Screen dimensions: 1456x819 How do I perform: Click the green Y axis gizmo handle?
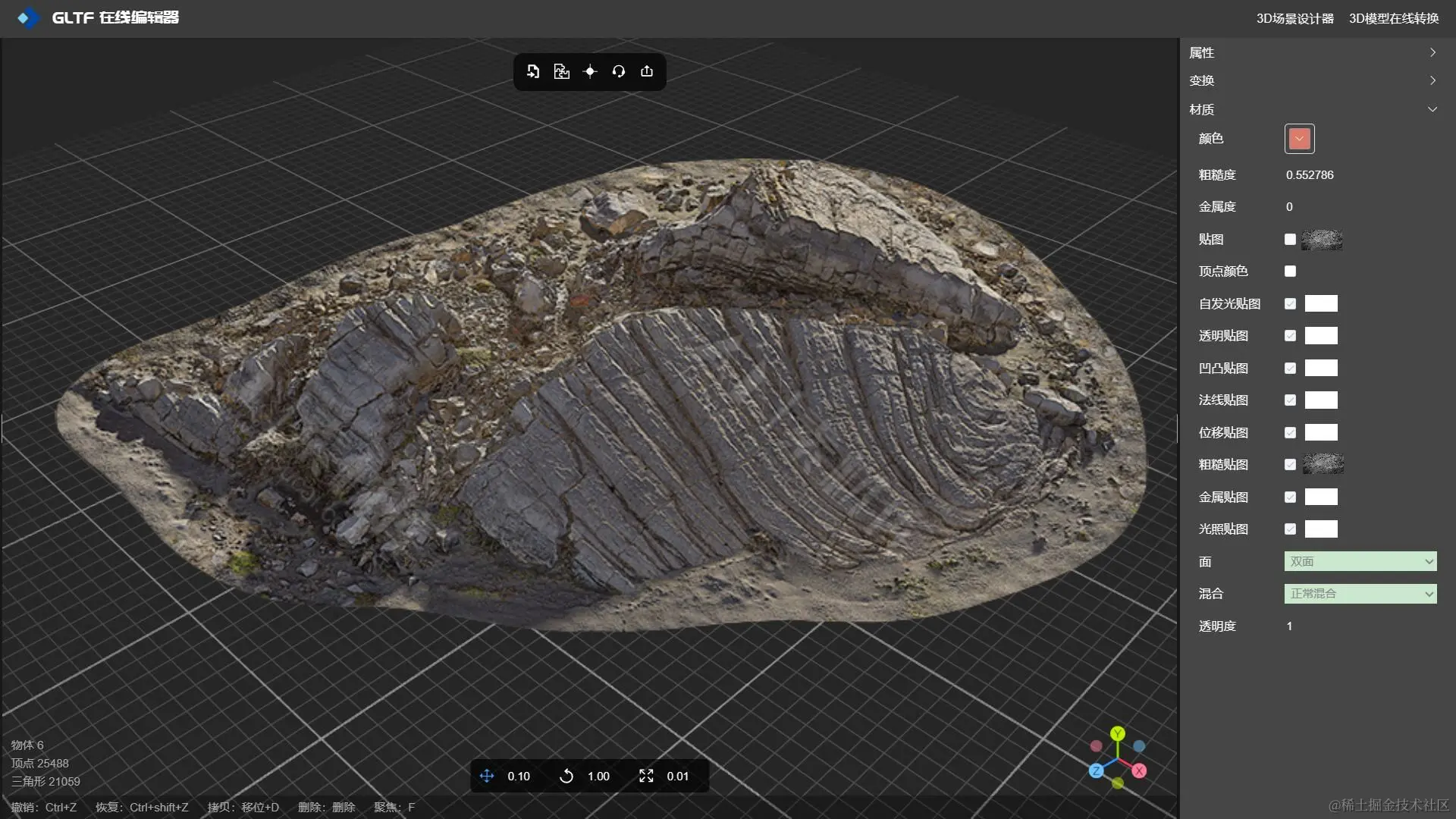[1117, 733]
